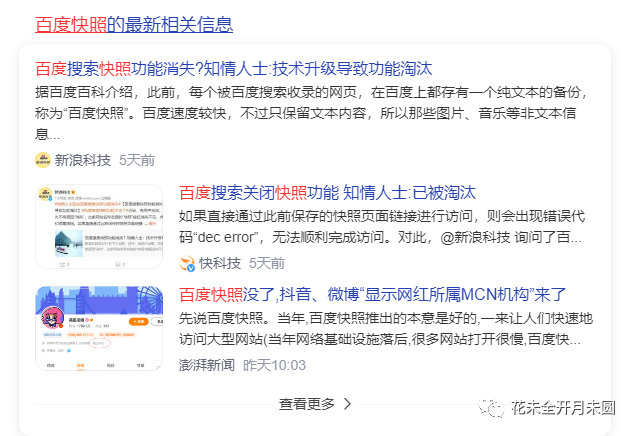The image size is (636, 436).
Task: Click the snippet beginning 据百度百科介绍
Action: tap(312, 113)
